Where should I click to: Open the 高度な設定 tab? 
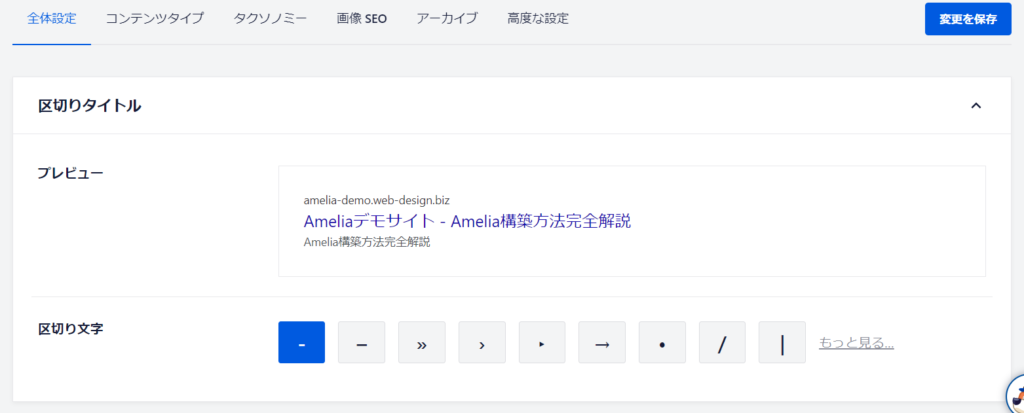pos(538,18)
